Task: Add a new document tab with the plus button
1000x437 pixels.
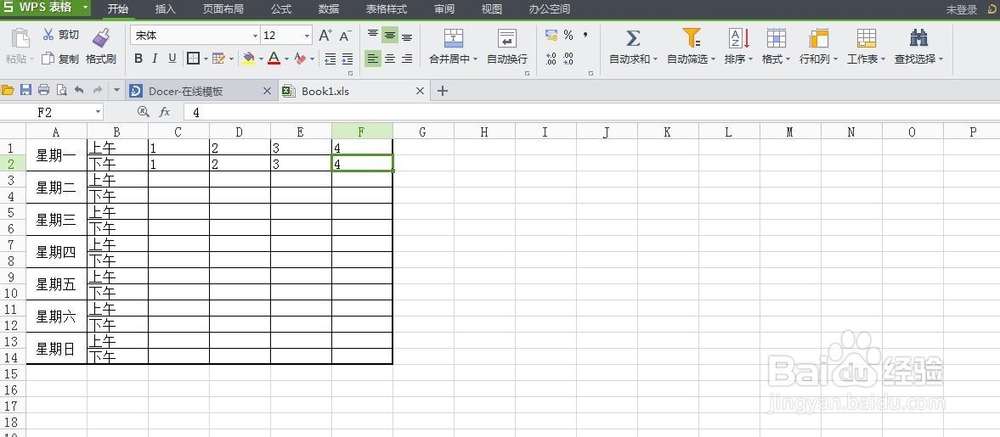Action: 443,91
